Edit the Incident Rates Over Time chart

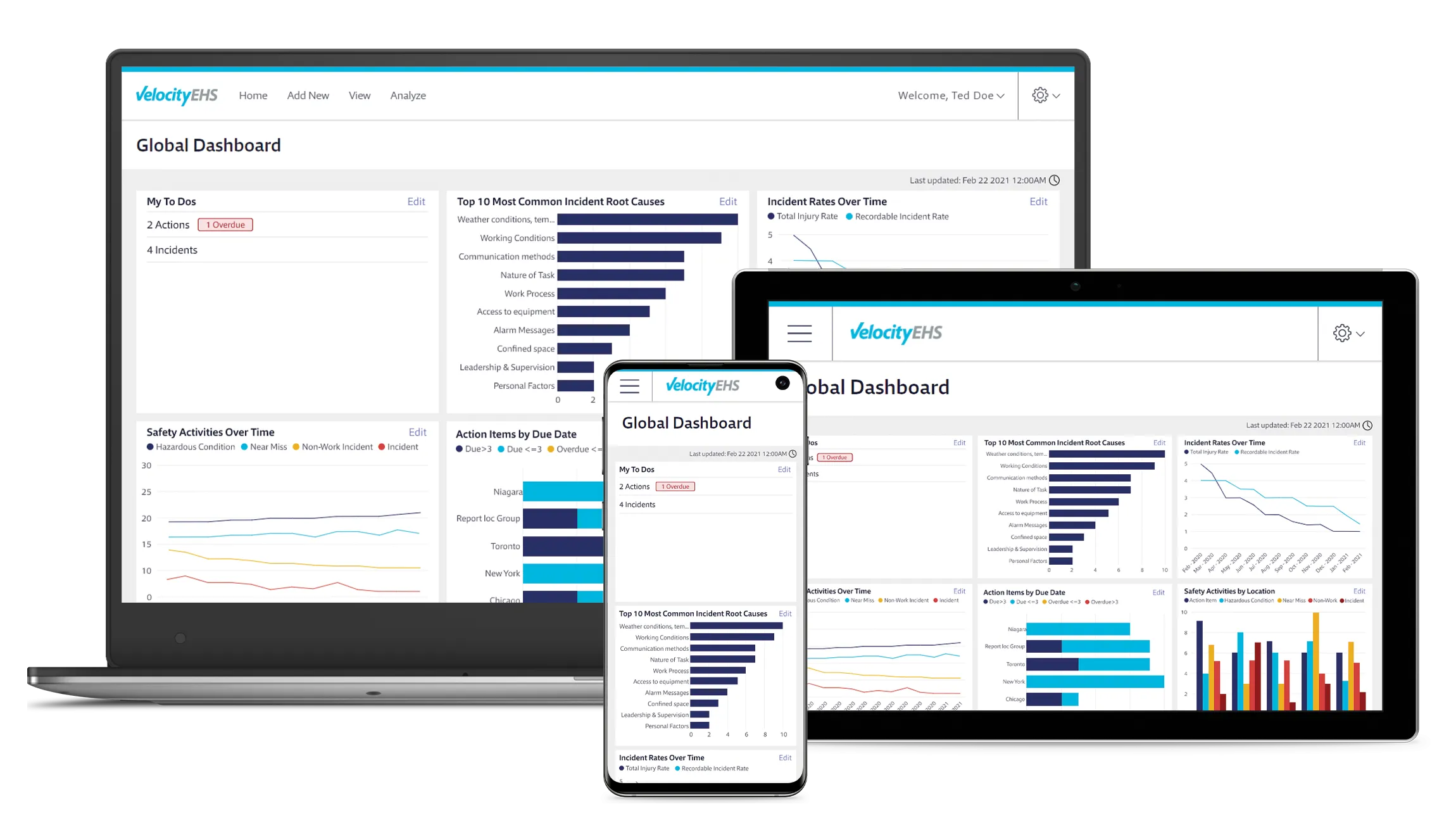click(x=1038, y=201)
